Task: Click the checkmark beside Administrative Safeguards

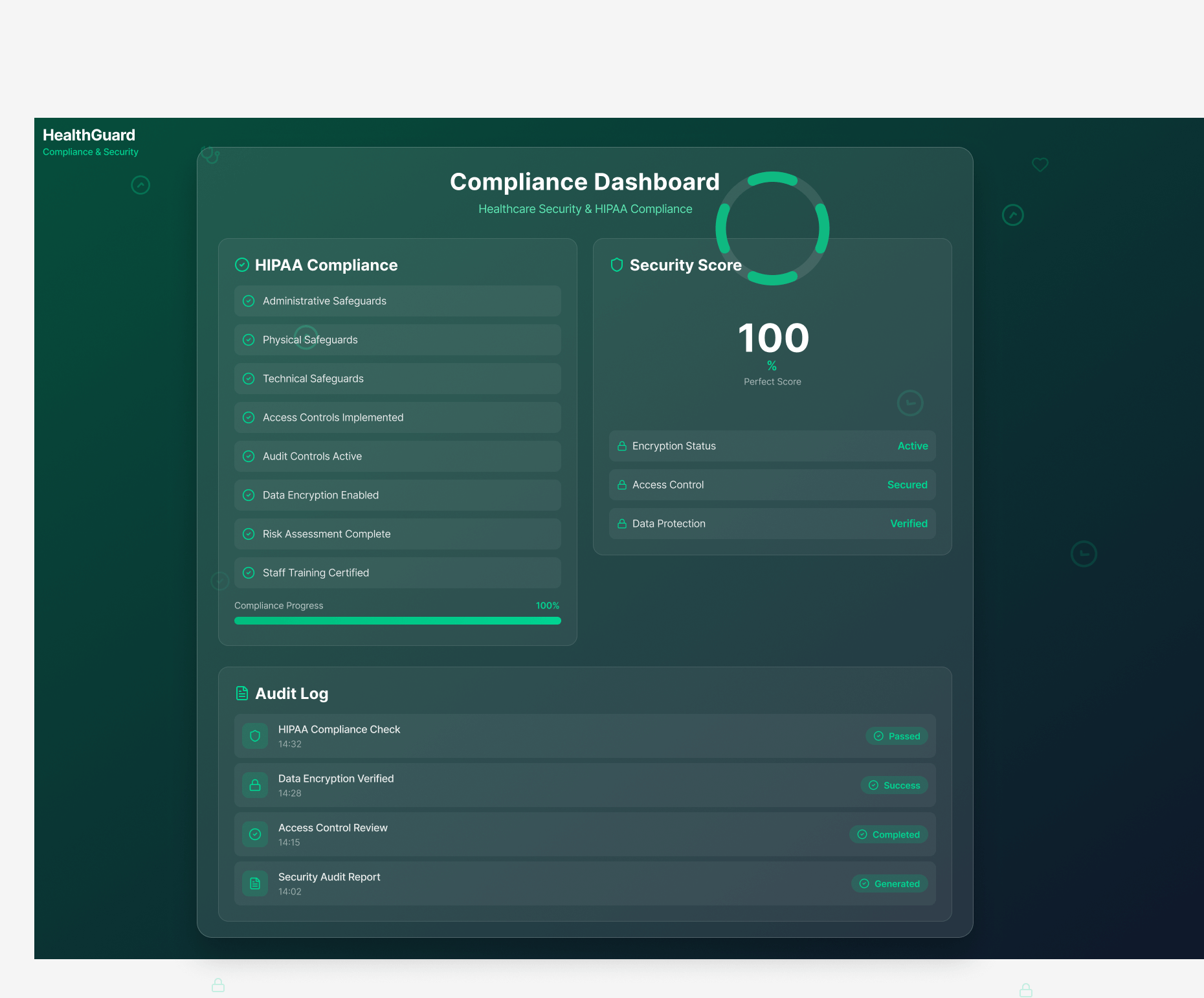Action: coord(249,301)
